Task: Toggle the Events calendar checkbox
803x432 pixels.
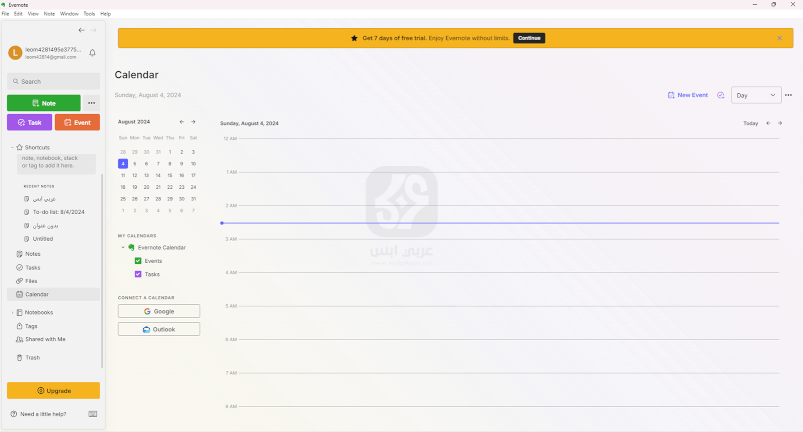Action: (x=138, y=261)
